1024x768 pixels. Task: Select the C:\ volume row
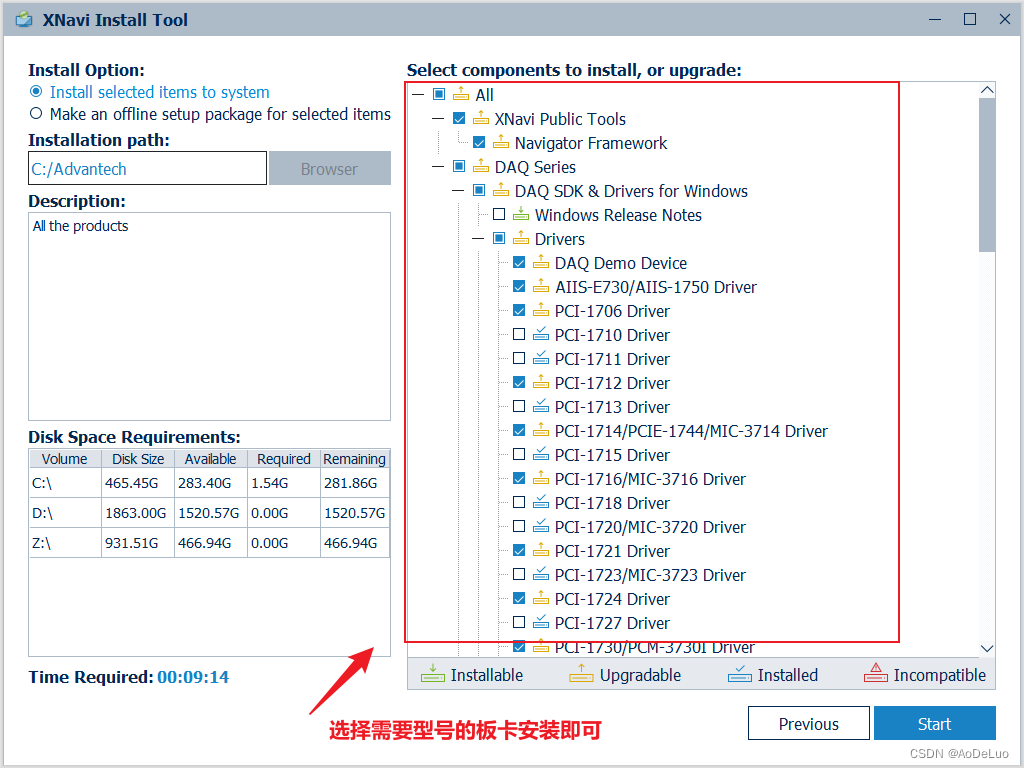point(209,483)
